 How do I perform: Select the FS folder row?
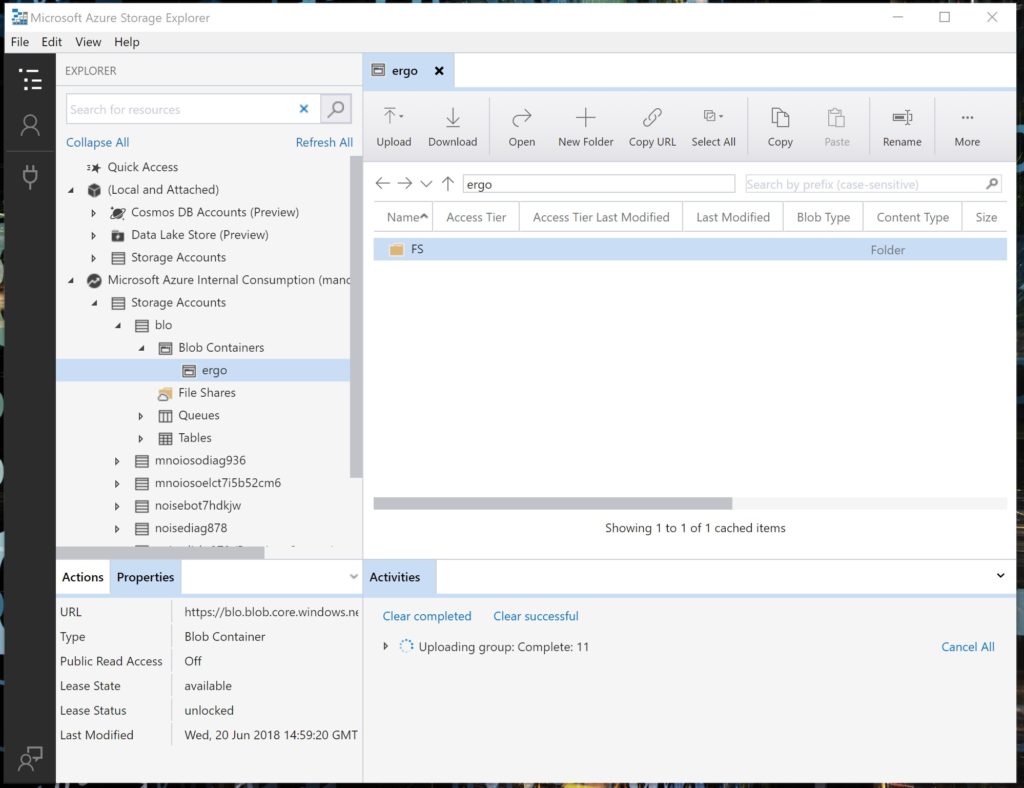pyautogui.click(x=690, y=249)
